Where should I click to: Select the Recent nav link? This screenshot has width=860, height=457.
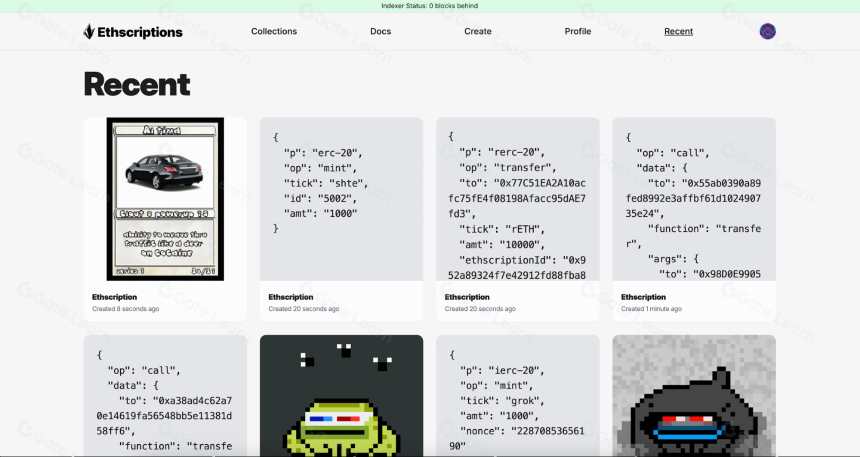[x=678, y=31]
